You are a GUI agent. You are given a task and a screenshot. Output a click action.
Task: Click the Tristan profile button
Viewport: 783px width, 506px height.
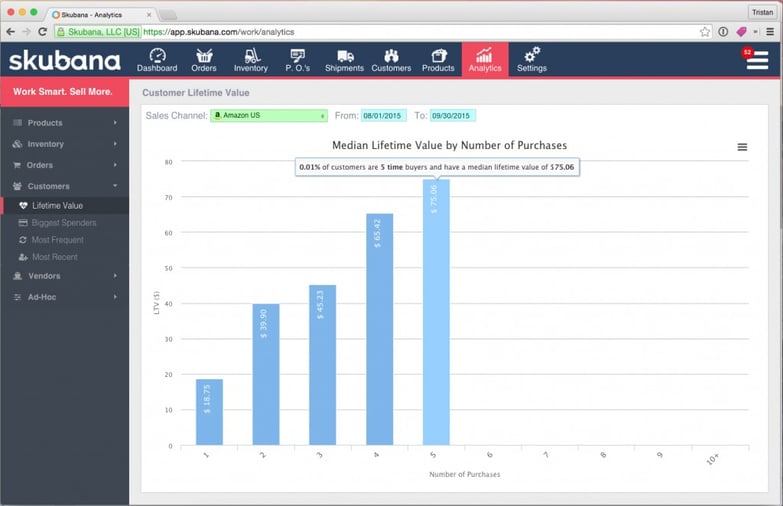pyautogui.click(x=762, y=12)
